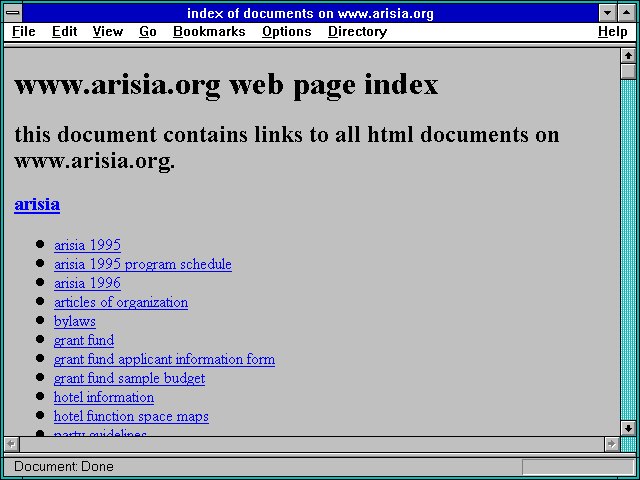Click the status bar progress indicator
Viewport: 640px width, 480px height.
[578, 467]
